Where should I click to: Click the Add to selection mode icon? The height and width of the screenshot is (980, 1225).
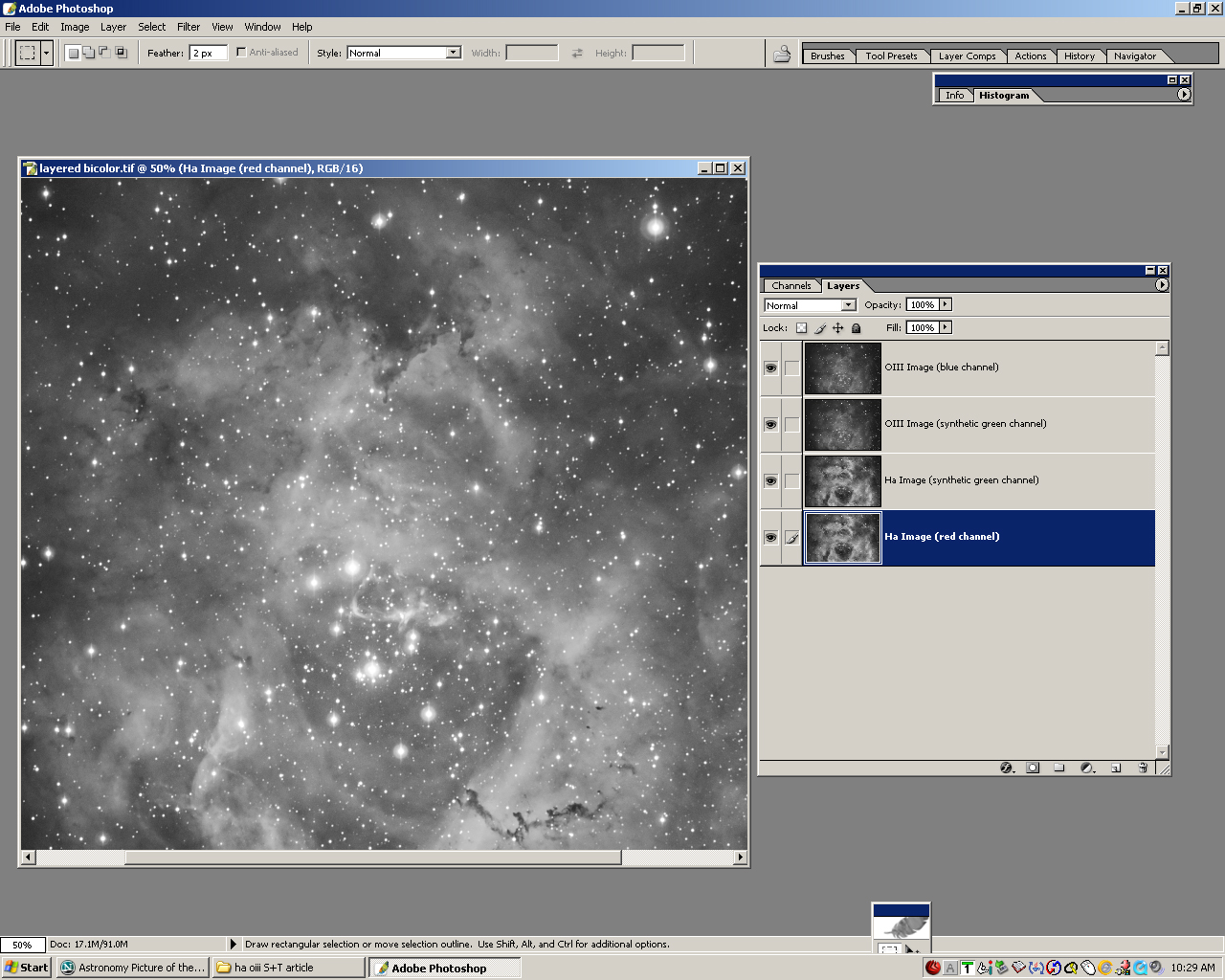[88, 53]
